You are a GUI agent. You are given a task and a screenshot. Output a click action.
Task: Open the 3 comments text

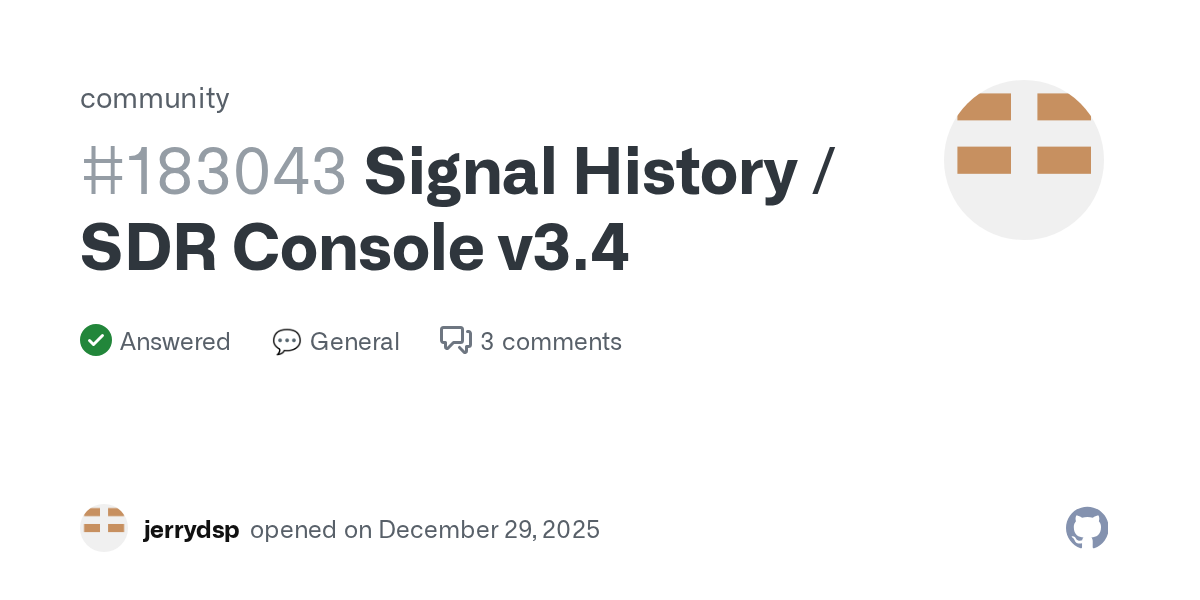point(551,342)
